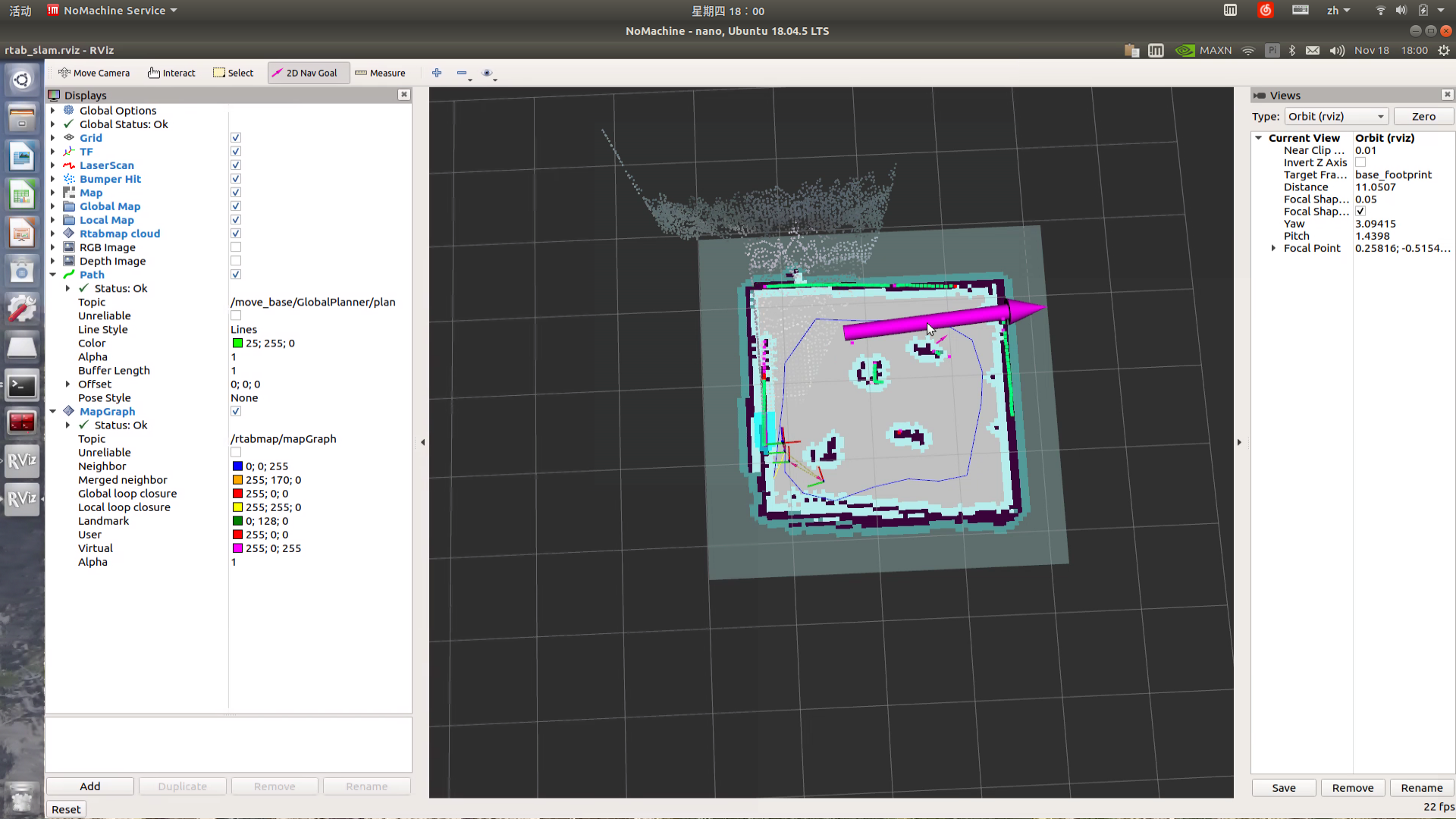Viewport: 1456px width, 819px height.
Task: Open the NoMachine Service menu
Action: click(112, 11)
